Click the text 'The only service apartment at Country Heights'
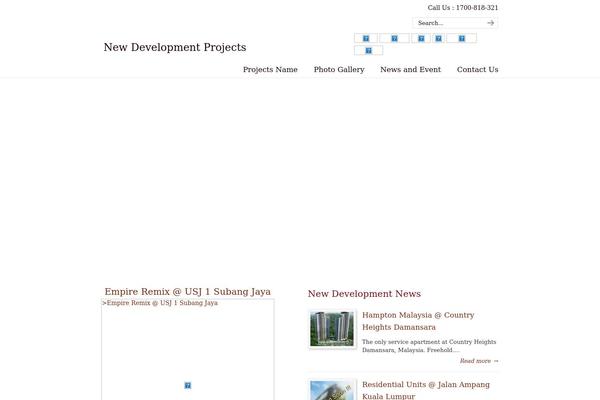Image resolution: width=600 pixels, height=400 pixels. [429, 342]
